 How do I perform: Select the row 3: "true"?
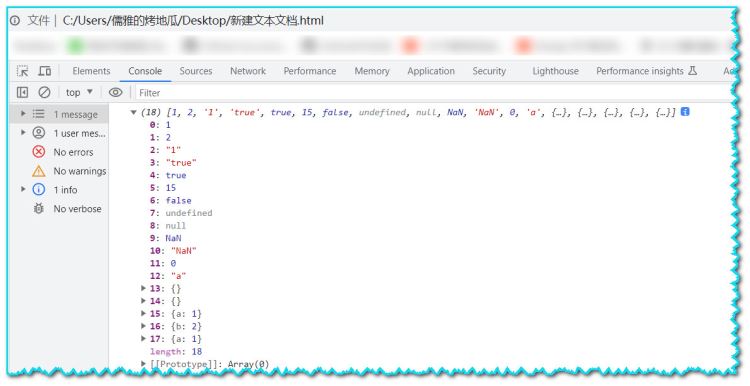click(173, 163)
